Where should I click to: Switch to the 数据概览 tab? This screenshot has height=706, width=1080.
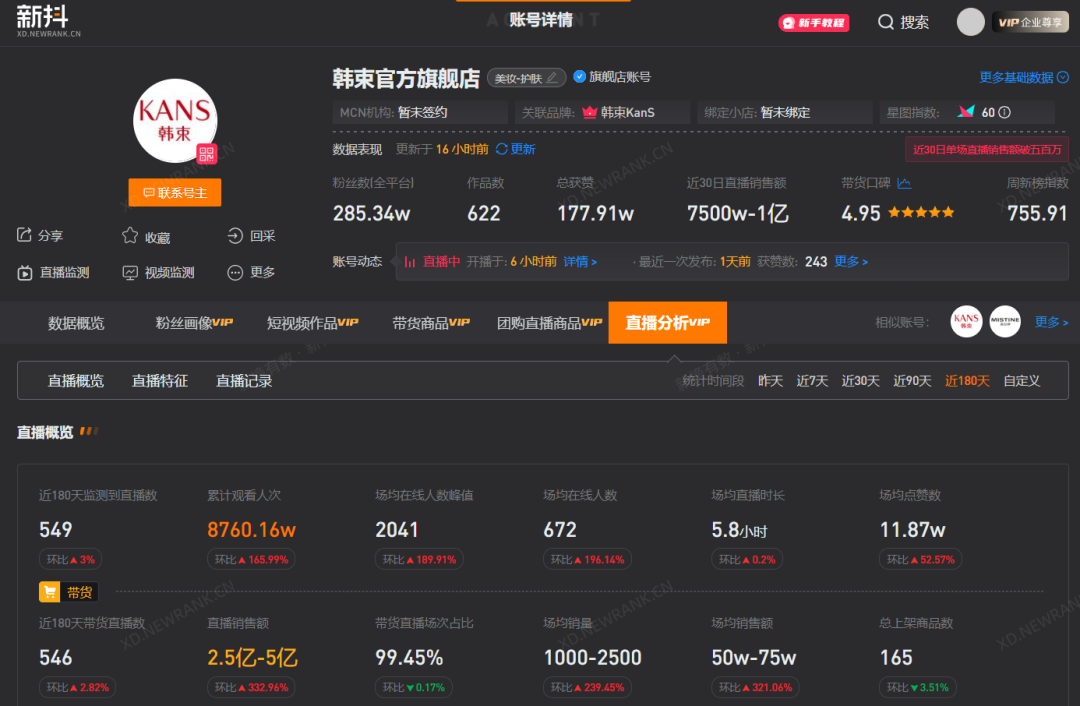[76, 323]
